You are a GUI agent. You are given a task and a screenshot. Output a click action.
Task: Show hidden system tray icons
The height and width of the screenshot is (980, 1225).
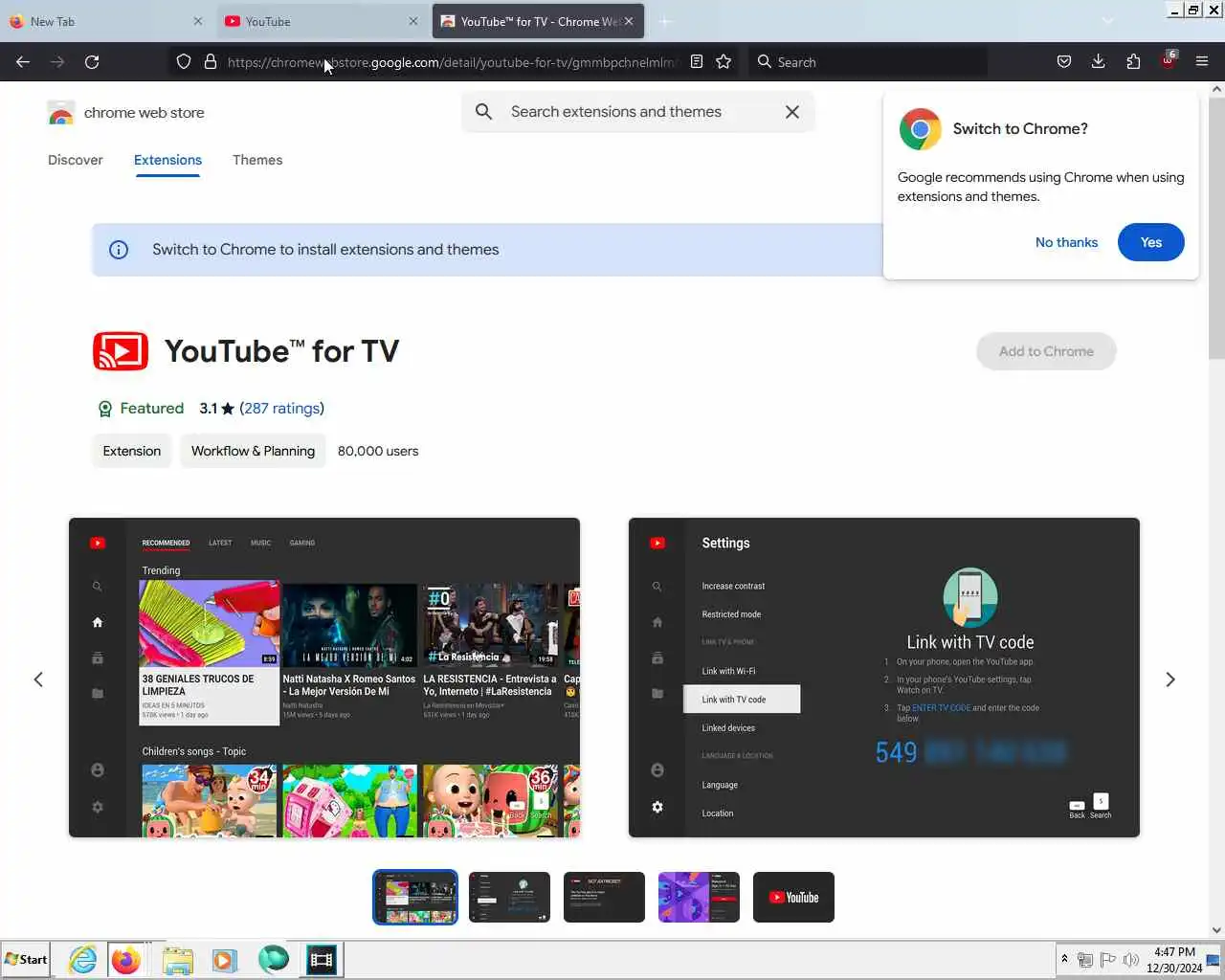click(x=1064, y=960)
